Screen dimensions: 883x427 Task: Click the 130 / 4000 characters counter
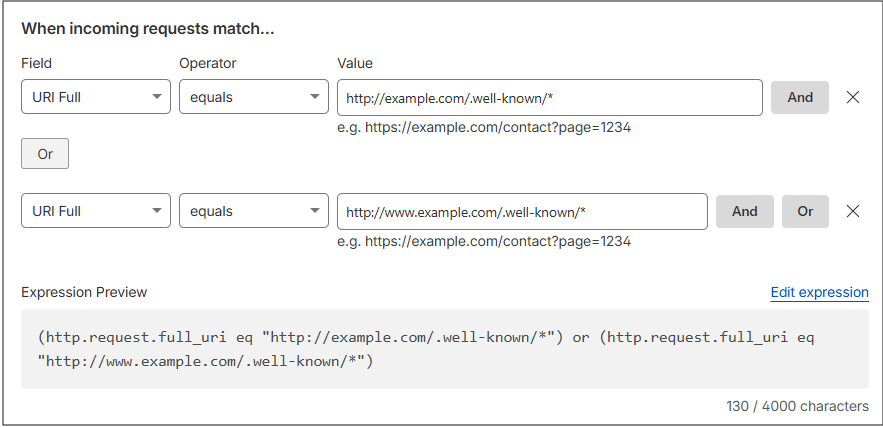(797, 406)
